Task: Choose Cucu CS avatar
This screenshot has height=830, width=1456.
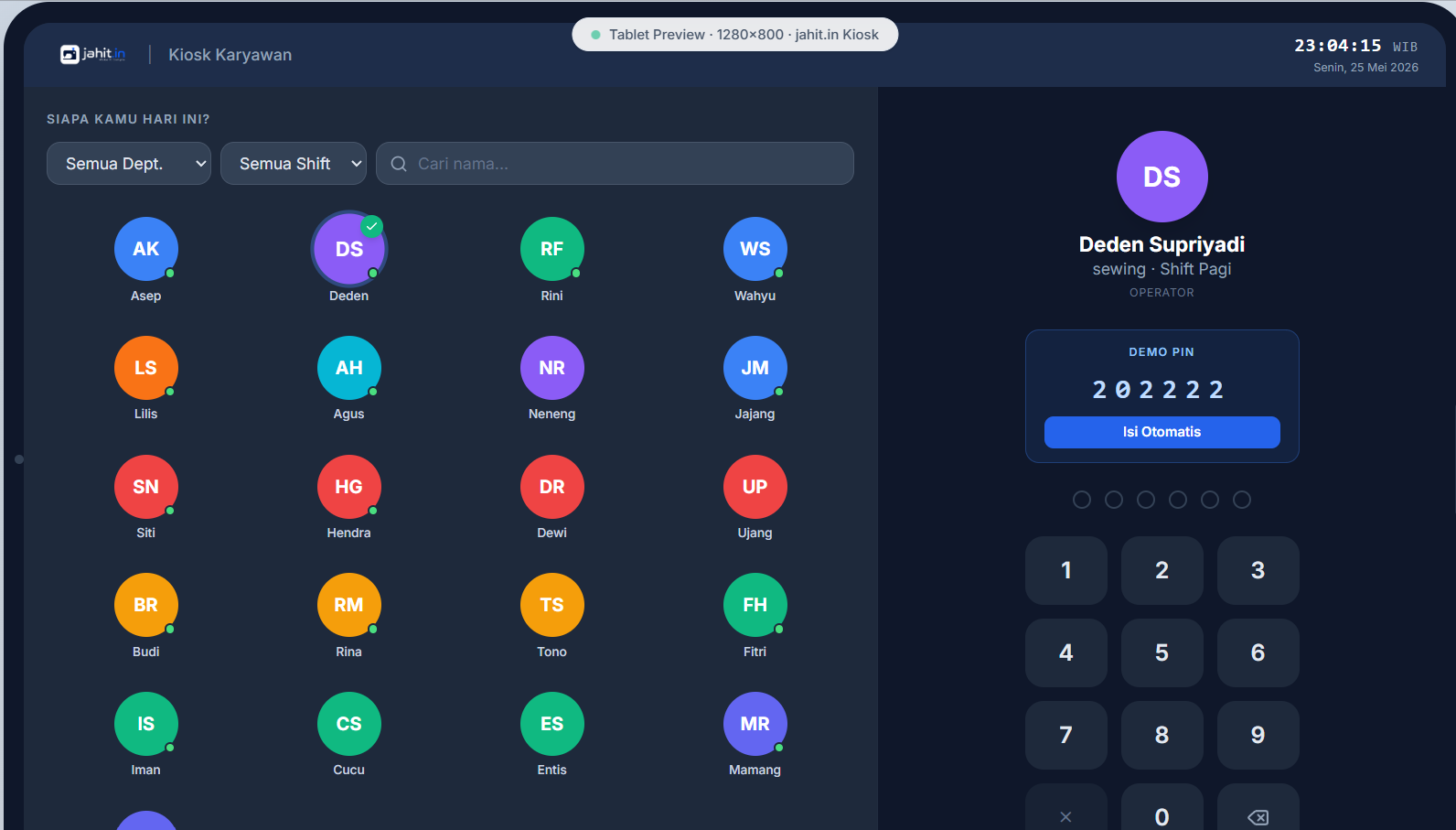Action: click(x=349, y=724)
